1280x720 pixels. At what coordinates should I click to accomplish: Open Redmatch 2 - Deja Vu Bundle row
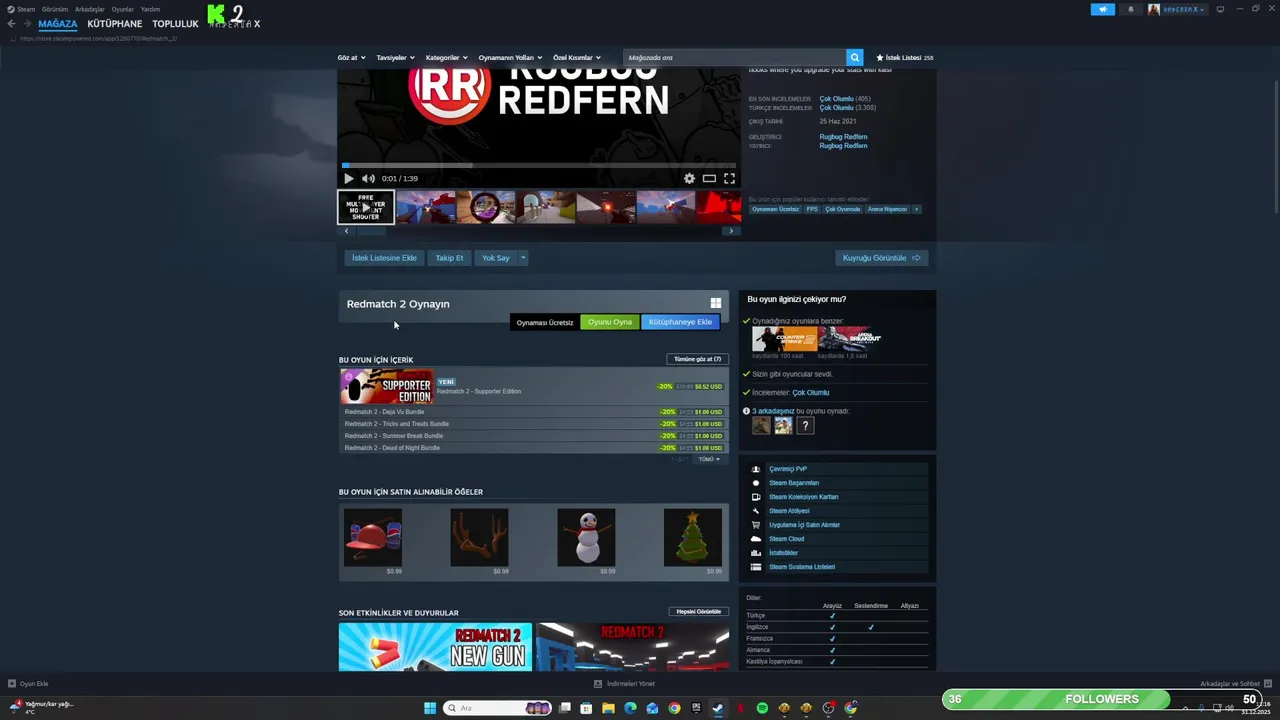point(533,412)
